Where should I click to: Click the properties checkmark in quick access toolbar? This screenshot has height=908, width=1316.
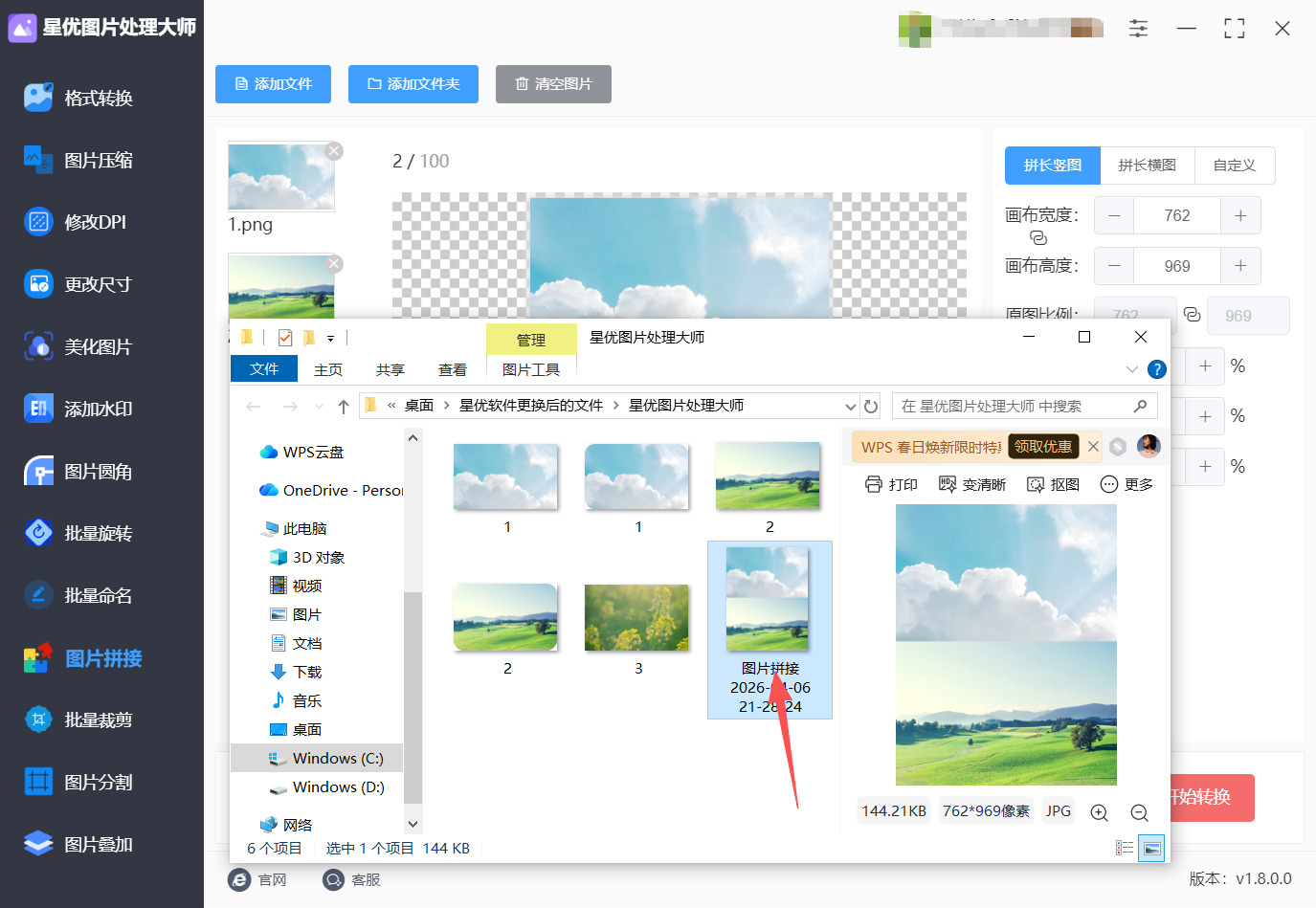(x=285, y=338)
